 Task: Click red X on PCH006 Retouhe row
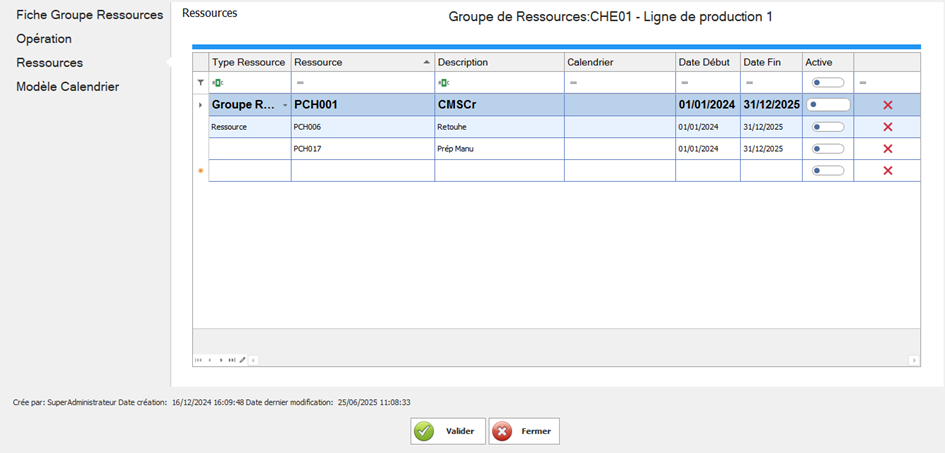[887, 127]
